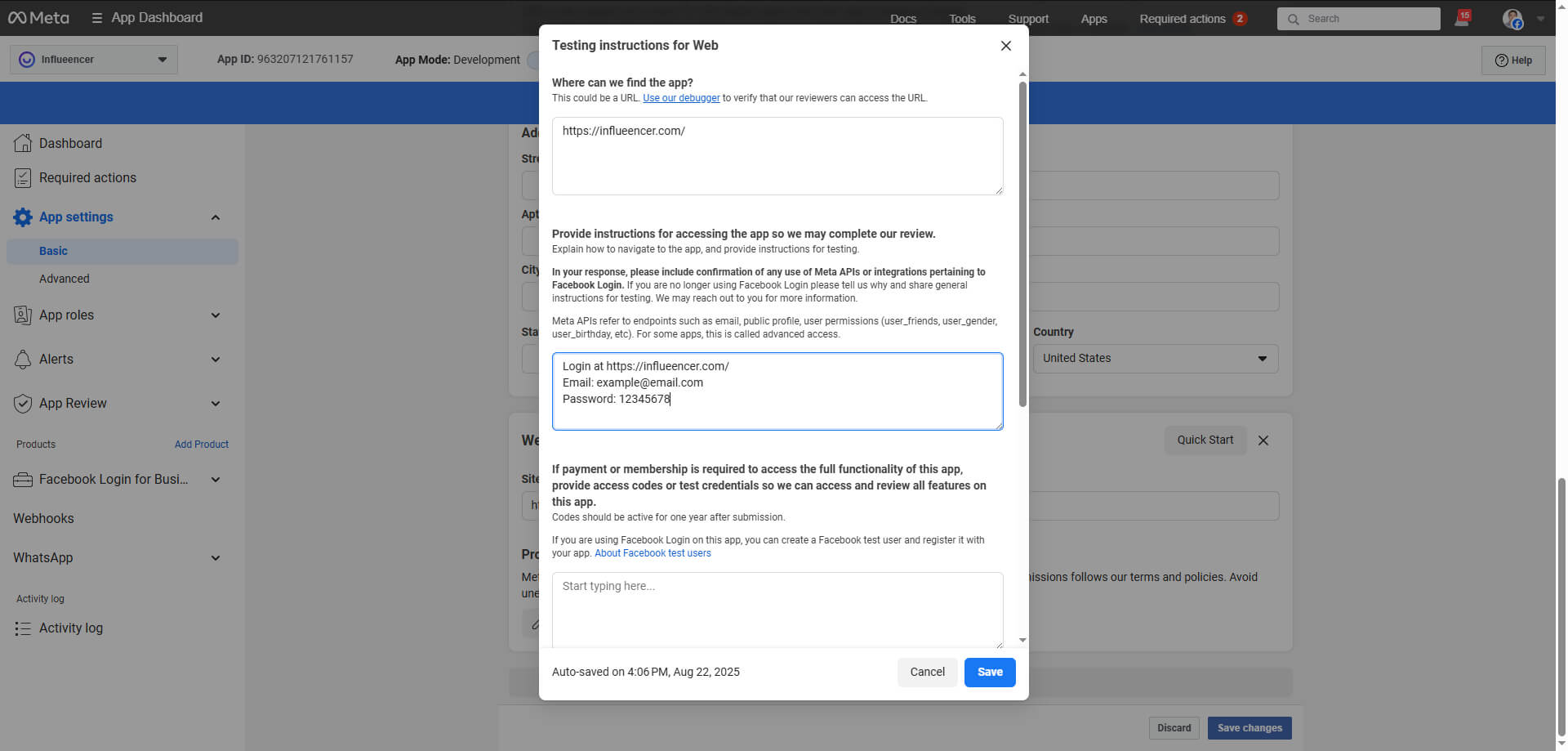Click the Discard button

coord(1174,728)
